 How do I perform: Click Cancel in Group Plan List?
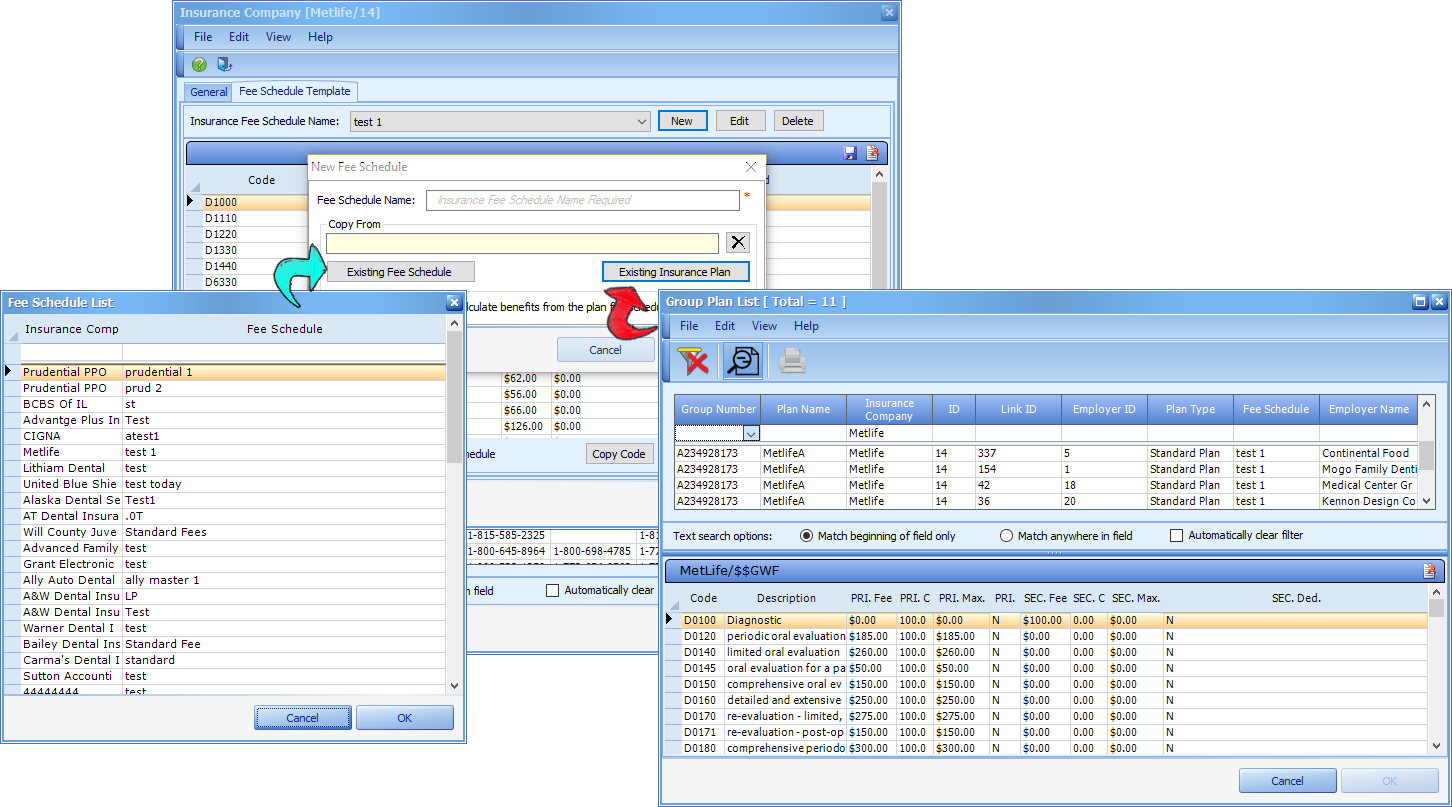coord(1287,781)
